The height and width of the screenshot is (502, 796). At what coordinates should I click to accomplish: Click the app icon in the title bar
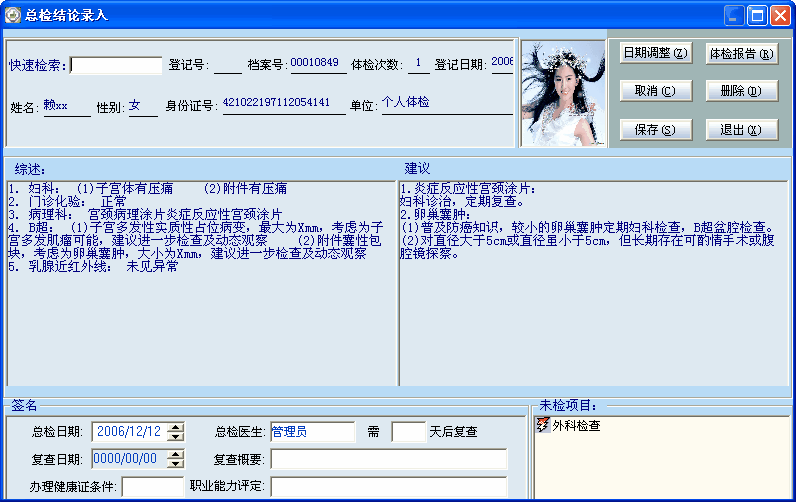pos(12,15)
